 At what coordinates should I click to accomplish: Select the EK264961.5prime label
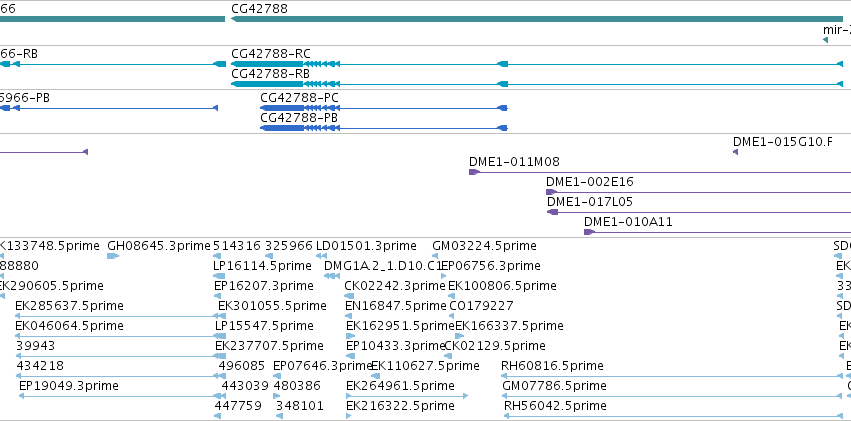coord(401,386)
